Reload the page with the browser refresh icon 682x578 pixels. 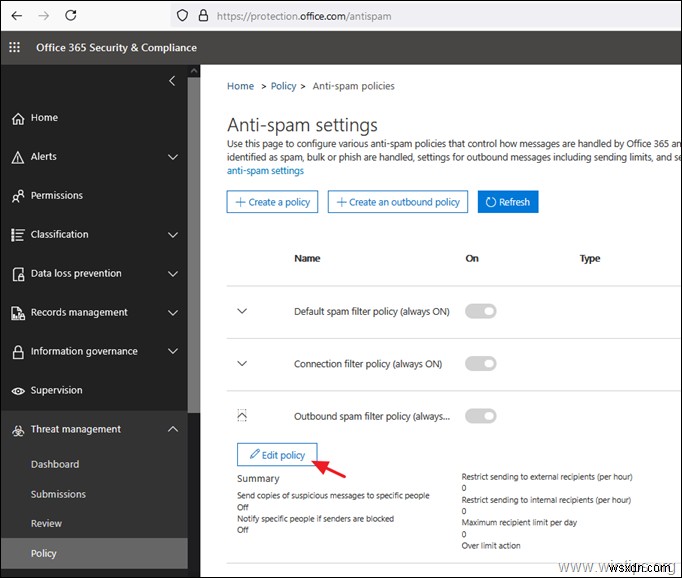[70, 16]
